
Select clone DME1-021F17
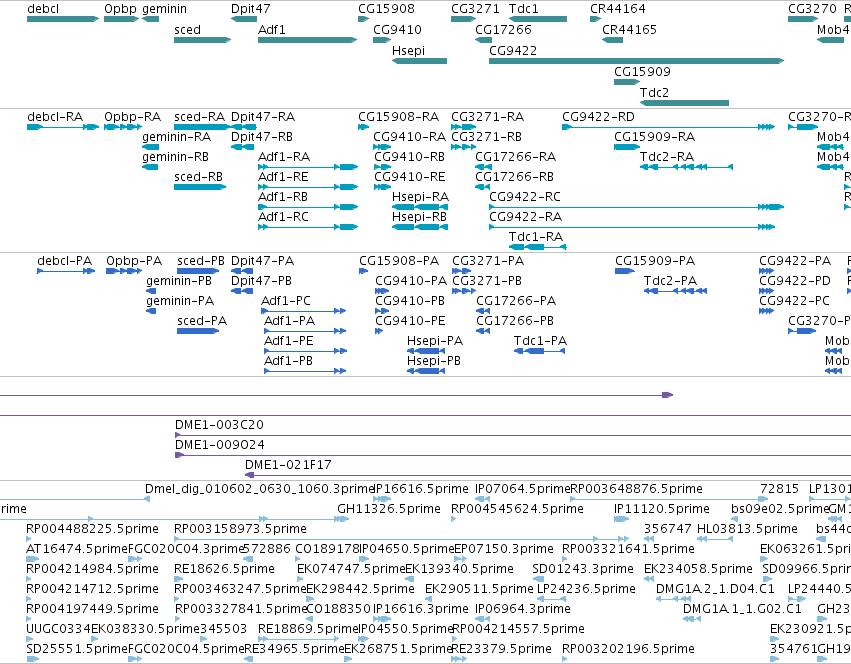(548, 475)
